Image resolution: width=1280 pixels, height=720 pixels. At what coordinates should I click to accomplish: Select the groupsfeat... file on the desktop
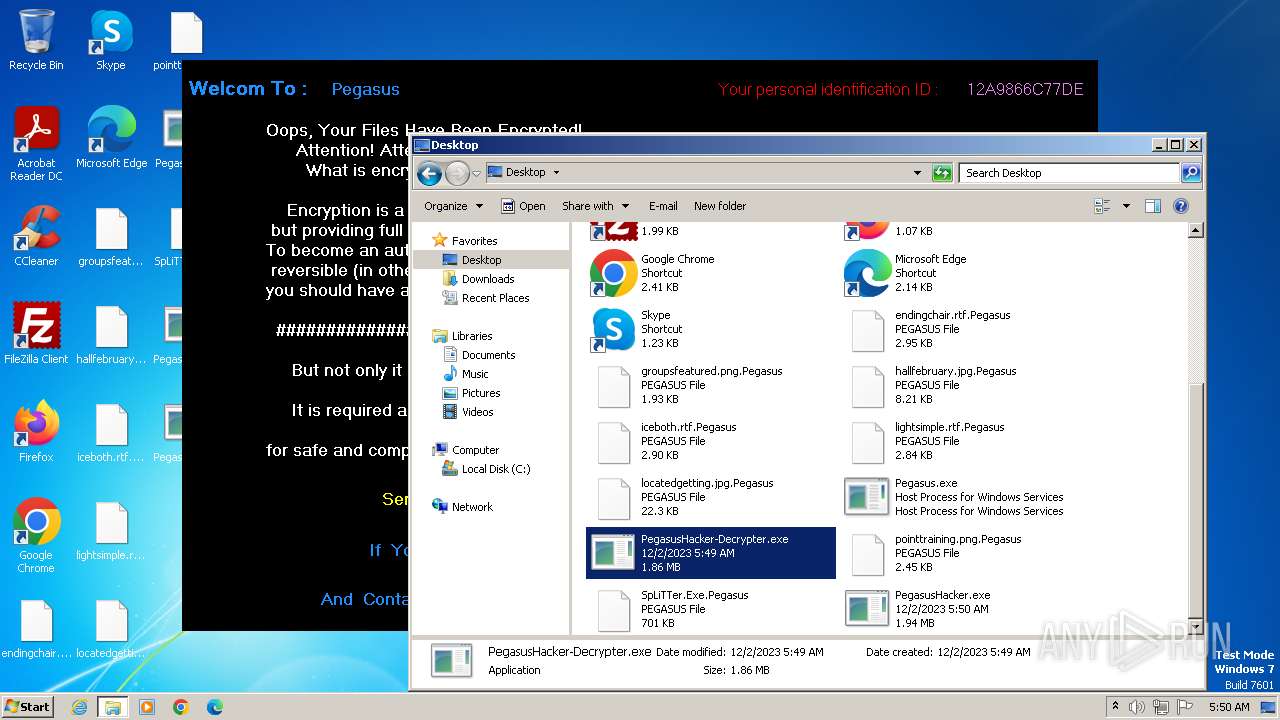[111, 236]
